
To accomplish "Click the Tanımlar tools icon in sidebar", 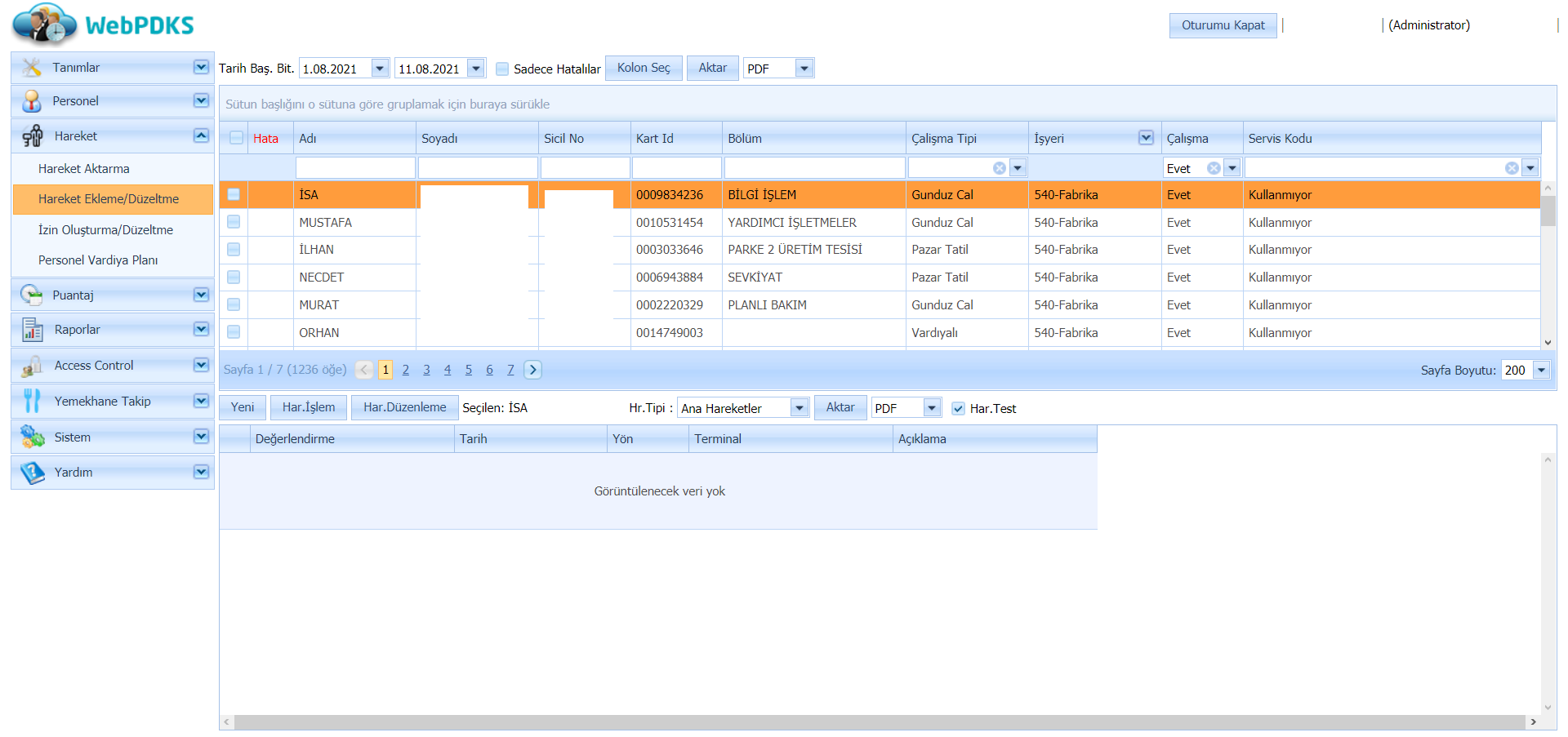I will pyautogui.click(x=32, y=68).
